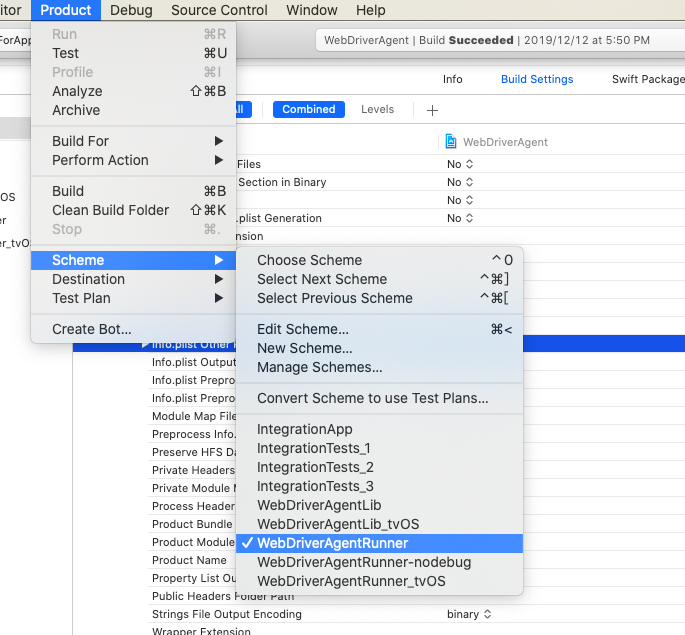Open the Window menu
This screenshot has width=685, height=635.
coord(311,10)
